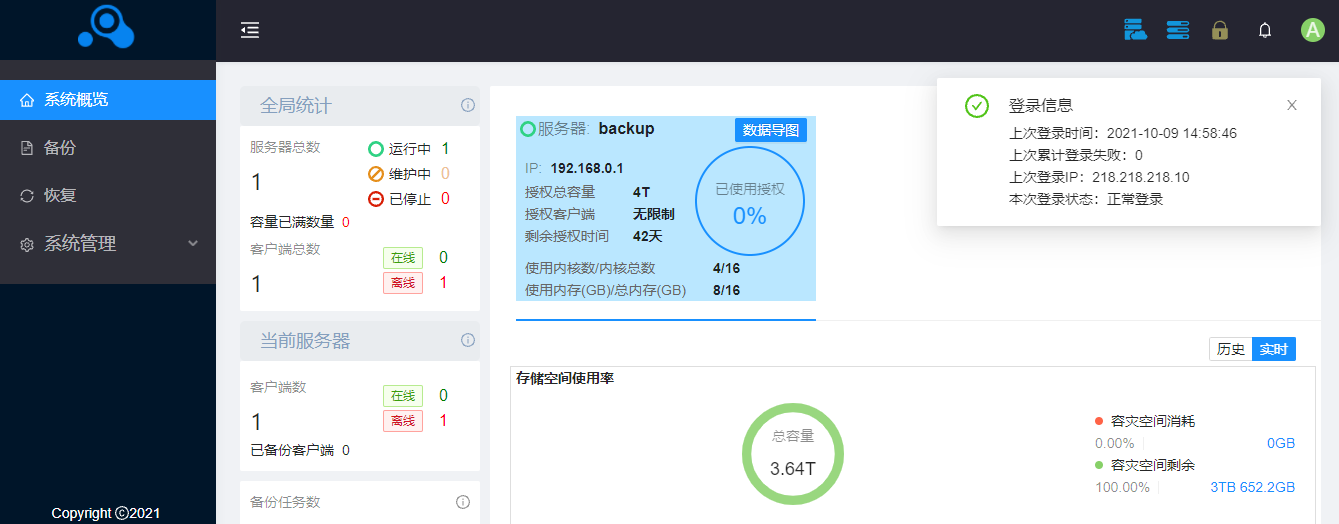Expand the 系统管理 submenu
The height and width of the screenshot is (524, 1339).
(x=108, y=244)
